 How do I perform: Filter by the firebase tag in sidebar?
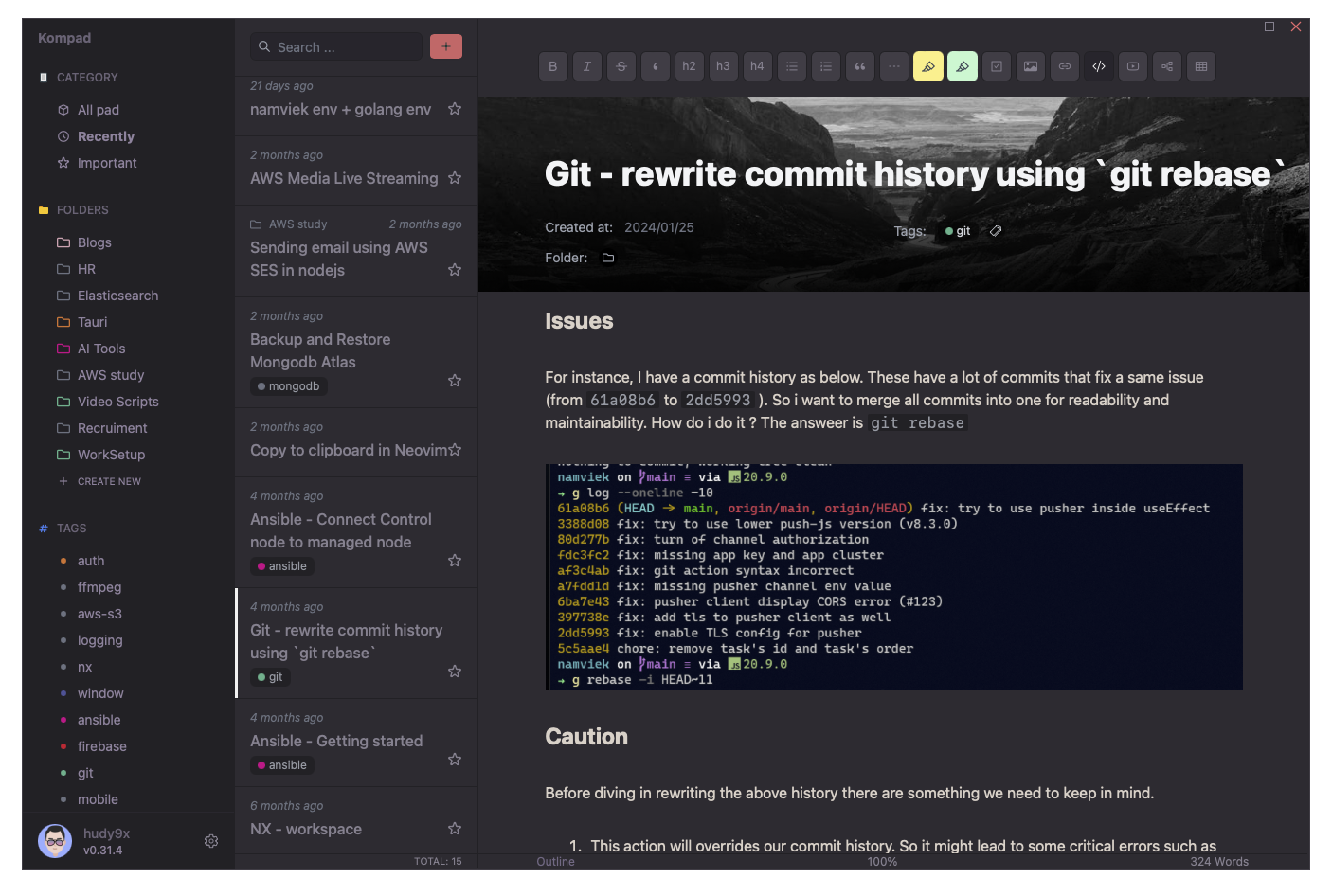pyautogui.click(x=102, y=746)
